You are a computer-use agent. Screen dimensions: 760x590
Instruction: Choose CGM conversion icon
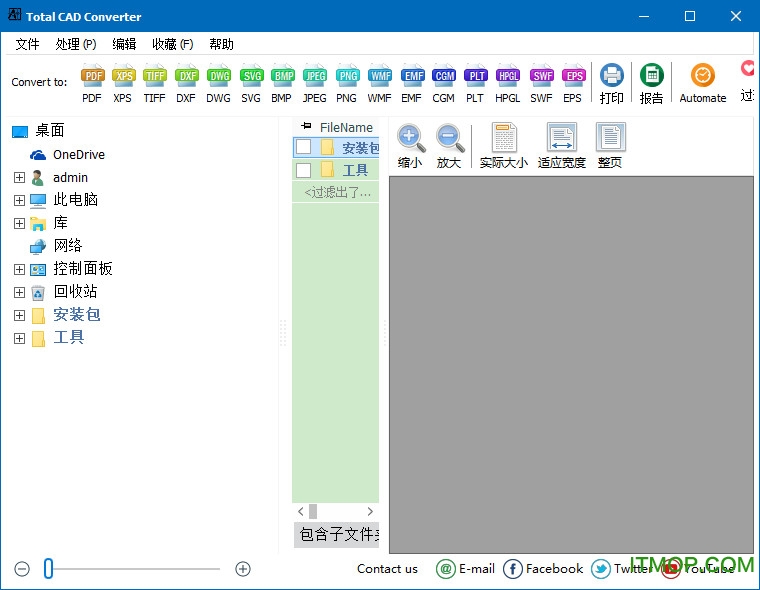click(x=444, y=83)
